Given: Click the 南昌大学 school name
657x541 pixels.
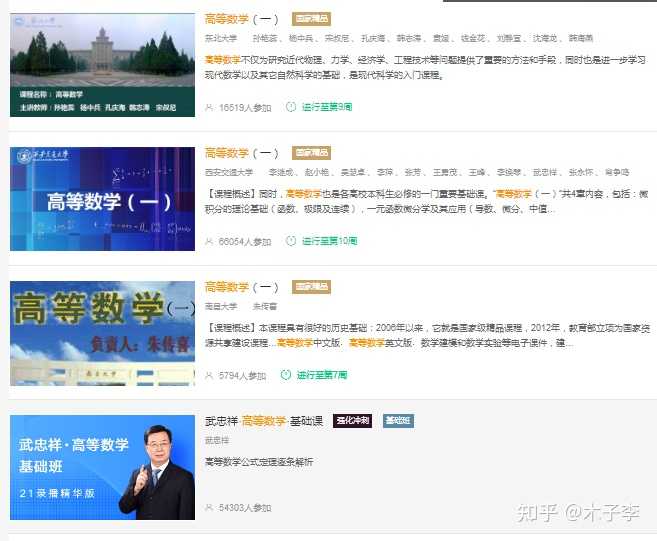Looking at the screenshot, I should coord(221,306).
